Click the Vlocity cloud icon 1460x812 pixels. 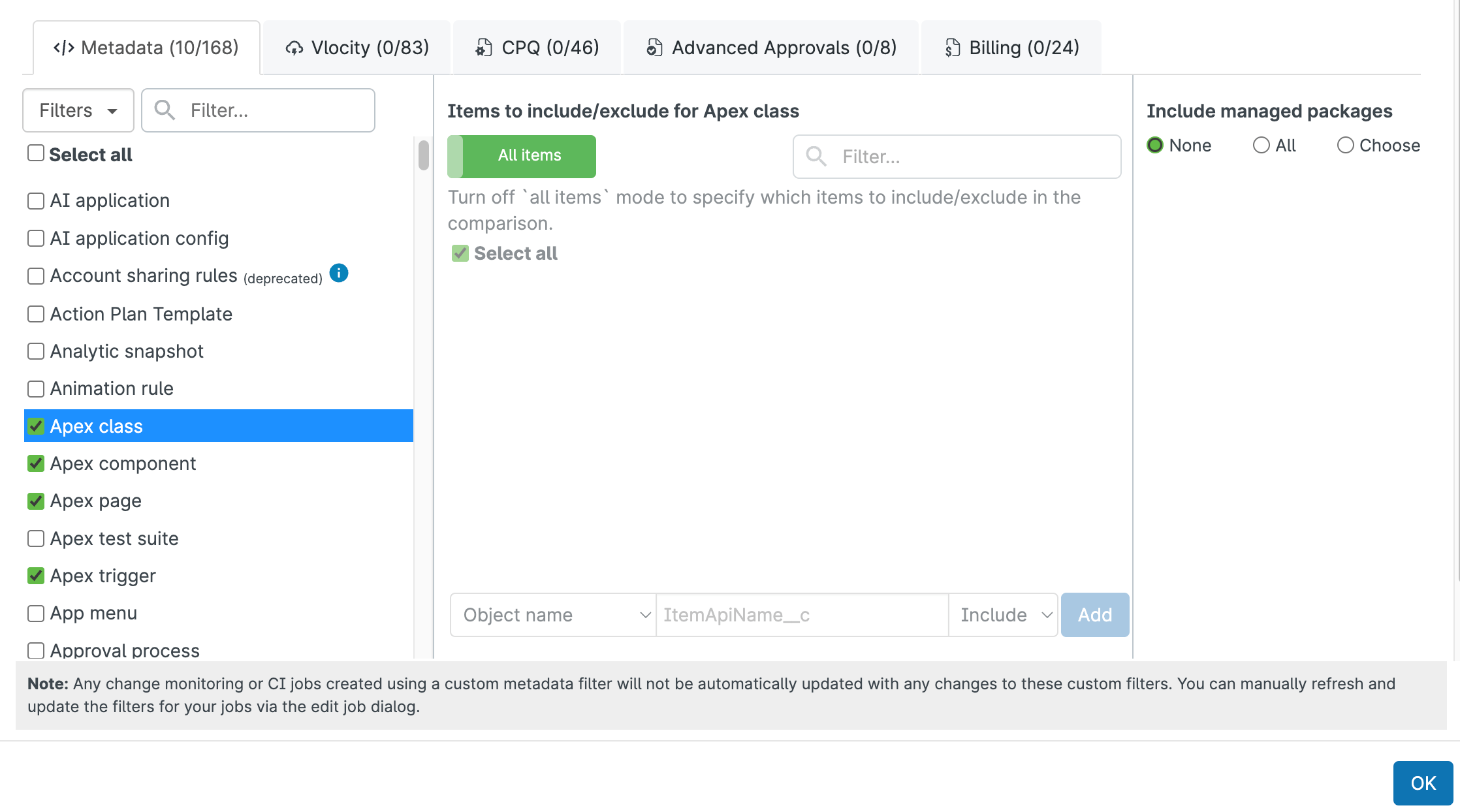point(294,48)
